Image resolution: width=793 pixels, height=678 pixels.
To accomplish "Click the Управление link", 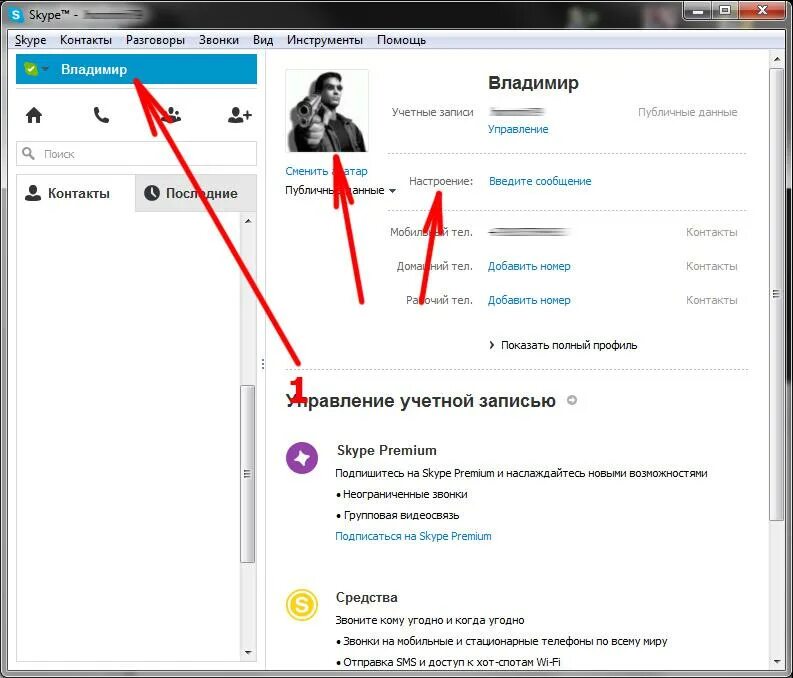I will tap(518, 129).
